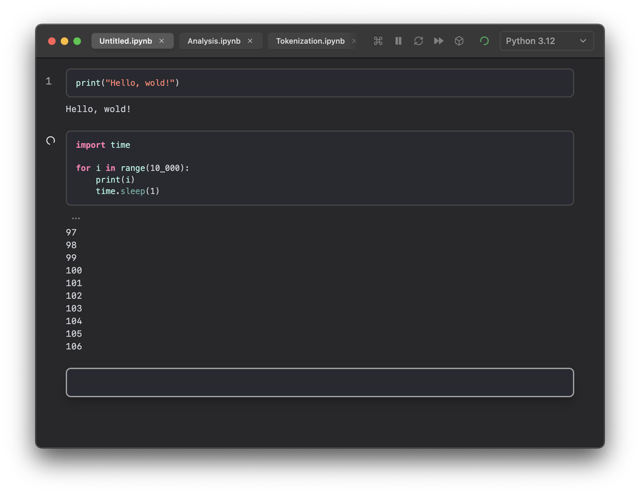Restart the kernel using the refresh icon
This screenshot has height=495, width=640.
coord(418,41)
